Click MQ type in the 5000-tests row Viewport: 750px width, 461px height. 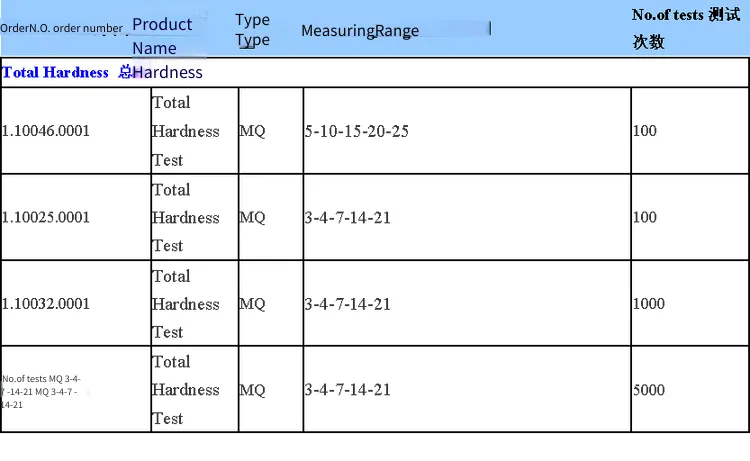click(252, 390)
